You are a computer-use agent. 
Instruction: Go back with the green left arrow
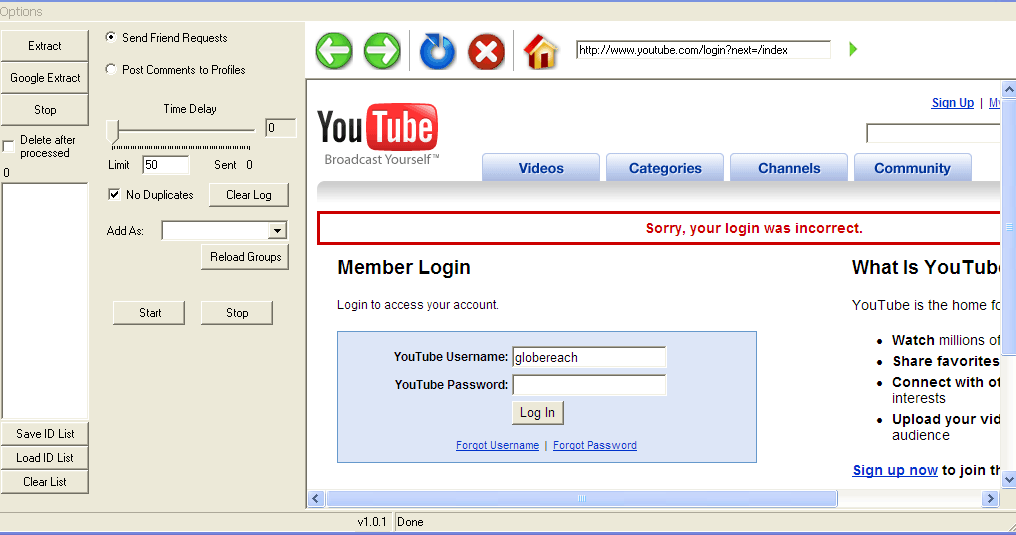point(334,51)
